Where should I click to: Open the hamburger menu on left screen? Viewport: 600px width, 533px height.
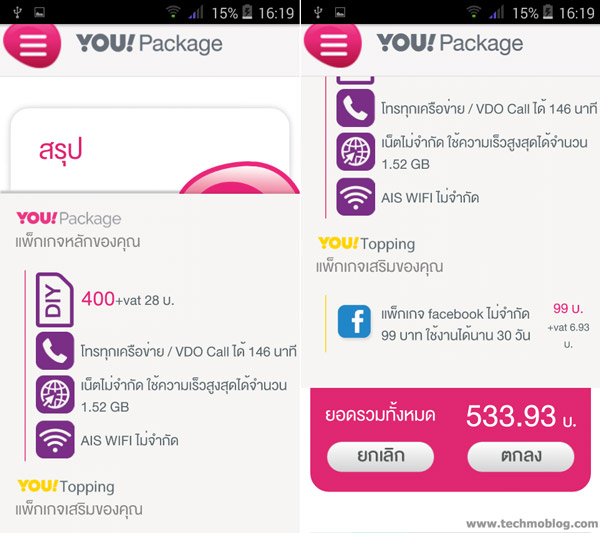32,46
